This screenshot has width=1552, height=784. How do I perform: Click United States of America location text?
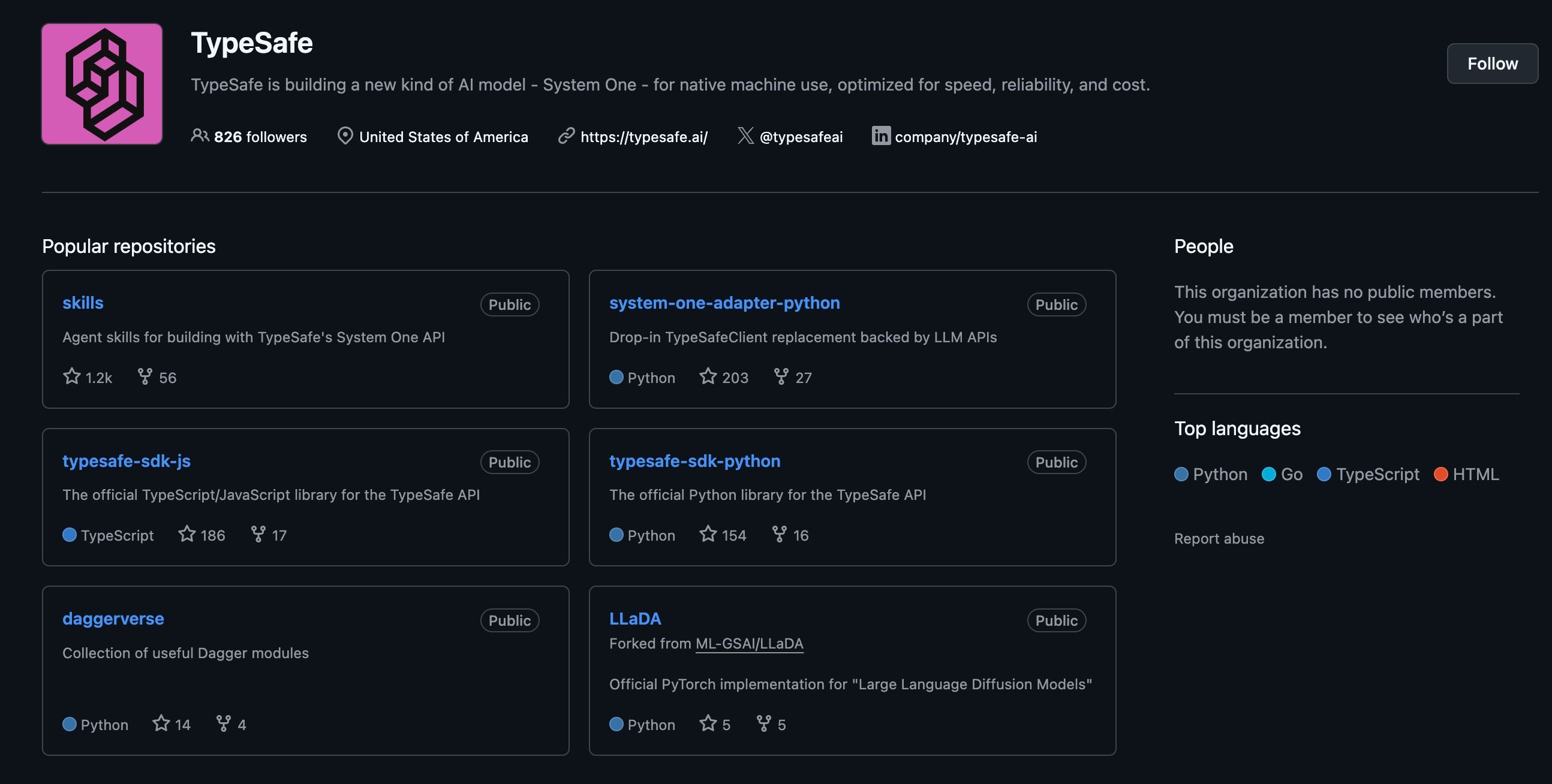[443, 137]
